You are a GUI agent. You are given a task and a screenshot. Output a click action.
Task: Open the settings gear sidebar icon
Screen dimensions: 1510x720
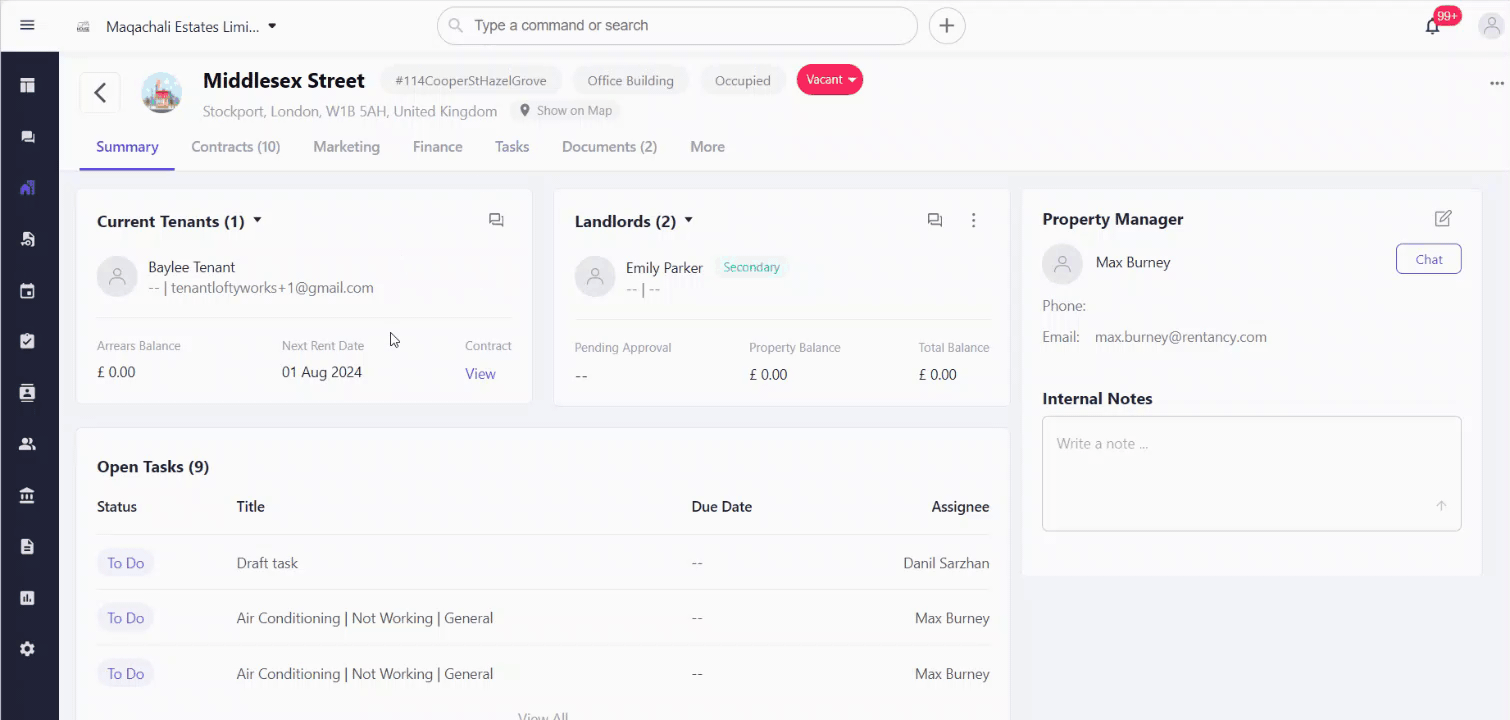coord(27,649)
